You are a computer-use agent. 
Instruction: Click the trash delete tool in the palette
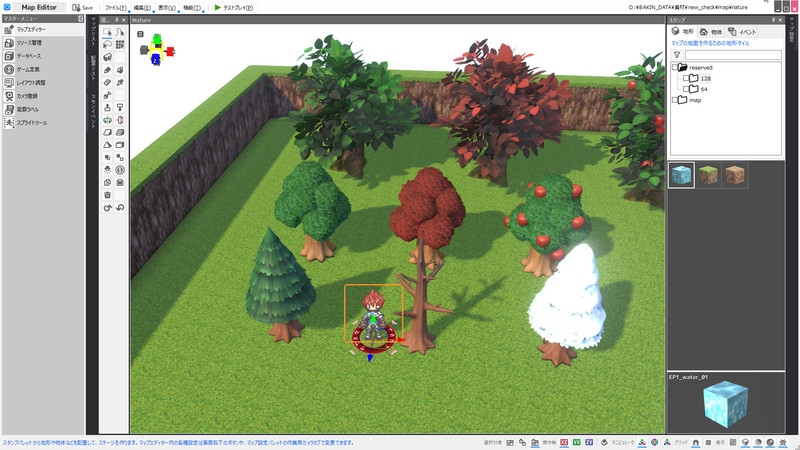click(x=108, y=194)
